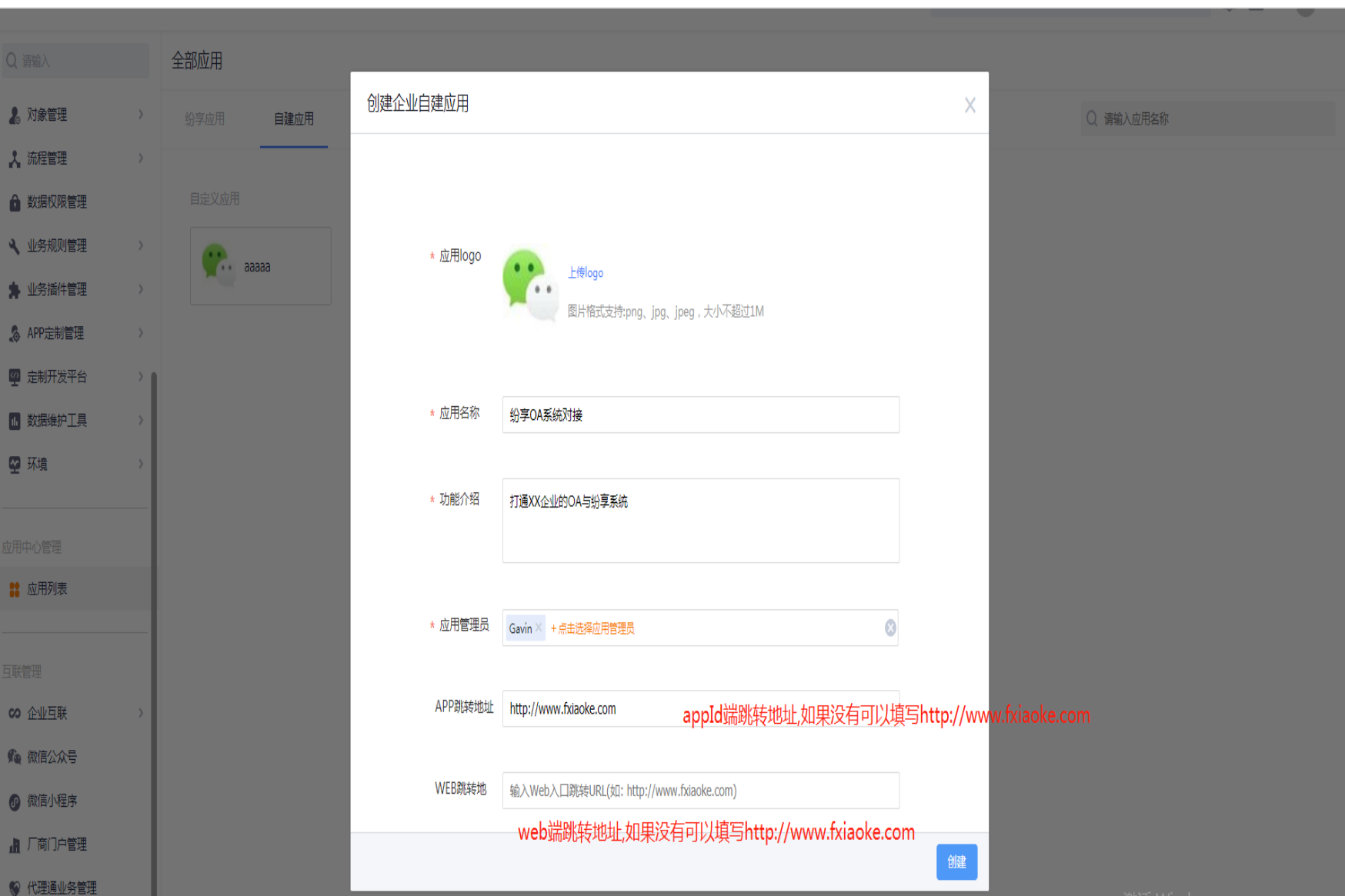Viewport: 1345px width, 896px height.
Task: Expand the 环境 chevron
Action: point(141,464)
